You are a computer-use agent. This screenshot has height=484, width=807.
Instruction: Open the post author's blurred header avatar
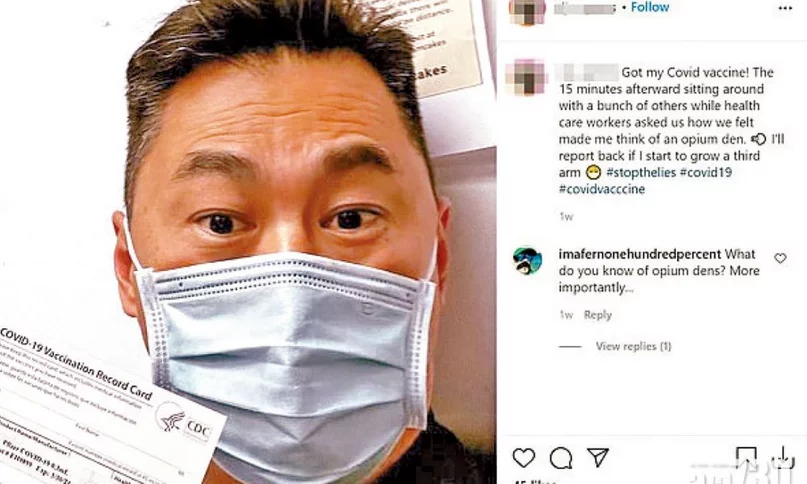(528, 11)
